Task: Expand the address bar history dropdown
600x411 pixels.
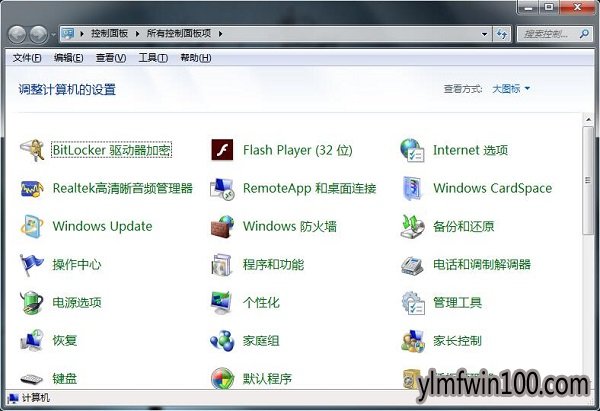Action: click(484, 34)
